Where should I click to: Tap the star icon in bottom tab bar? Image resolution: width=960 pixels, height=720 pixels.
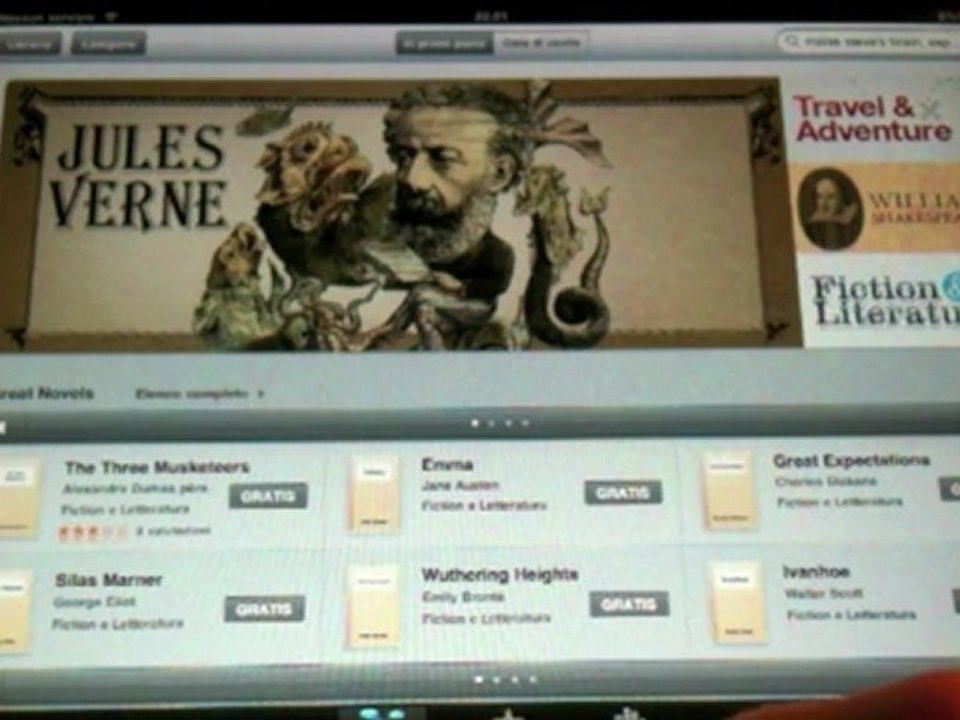(508, 714)
